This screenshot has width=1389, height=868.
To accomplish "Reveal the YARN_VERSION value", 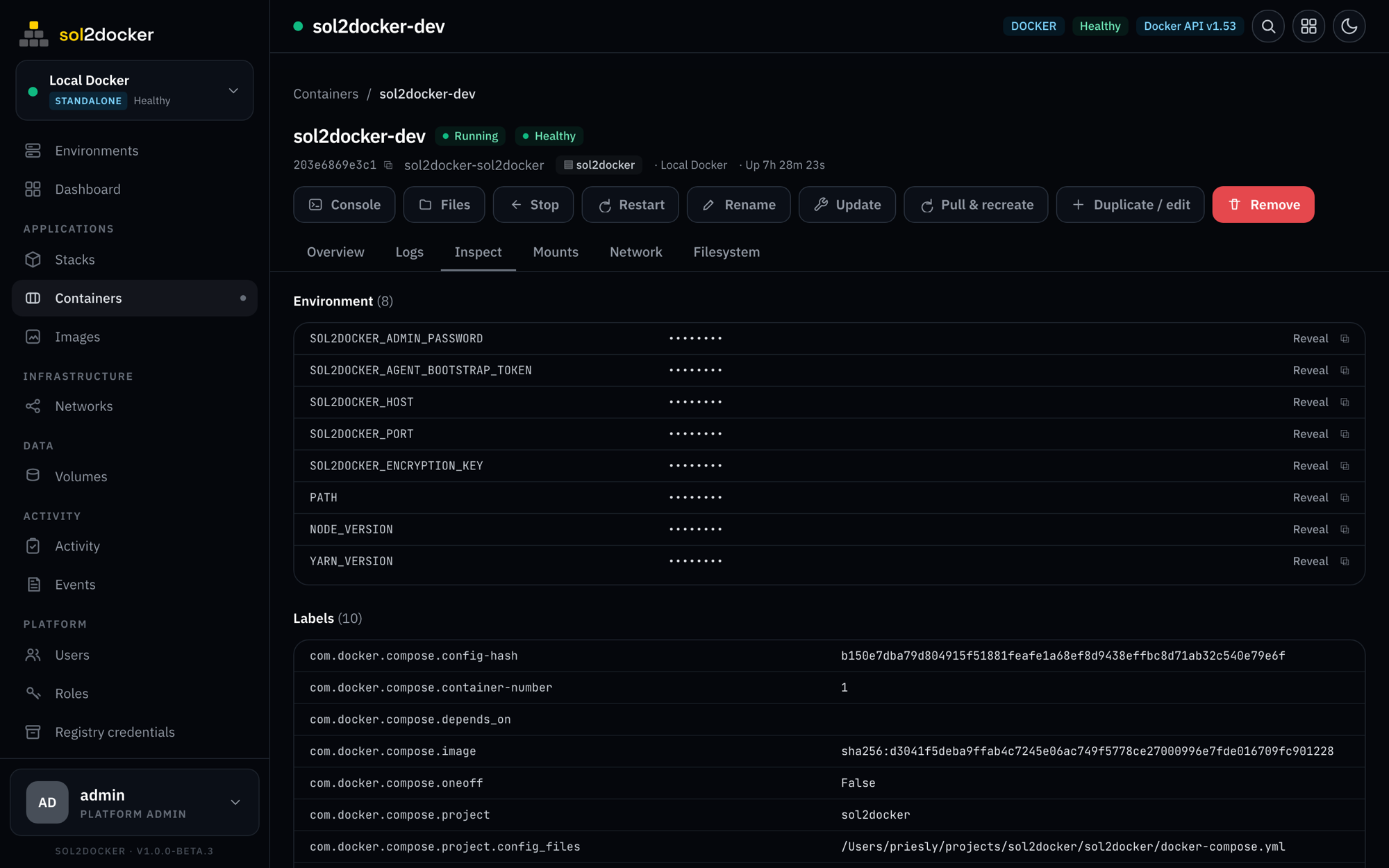I will pyautogui.click(x=1310, y=561).
